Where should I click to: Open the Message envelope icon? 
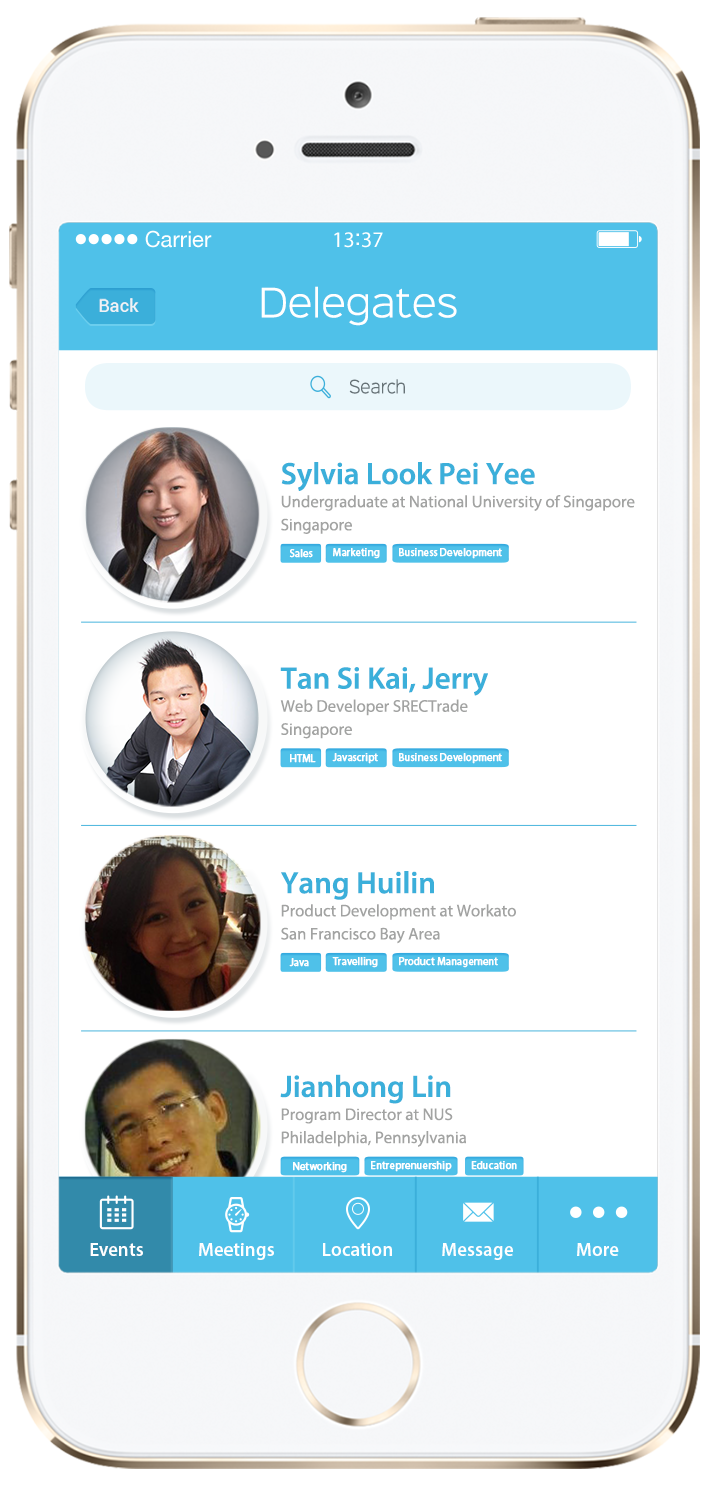478,1212
